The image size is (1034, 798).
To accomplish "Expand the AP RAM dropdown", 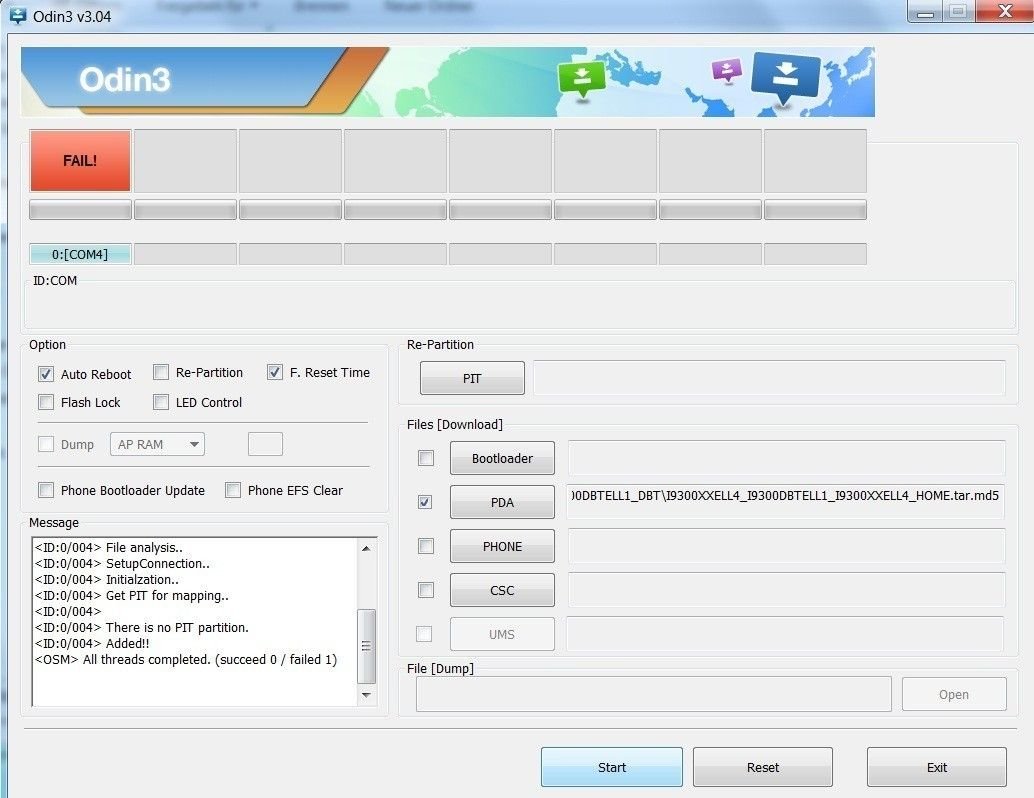I will click(x=157, y=444).
